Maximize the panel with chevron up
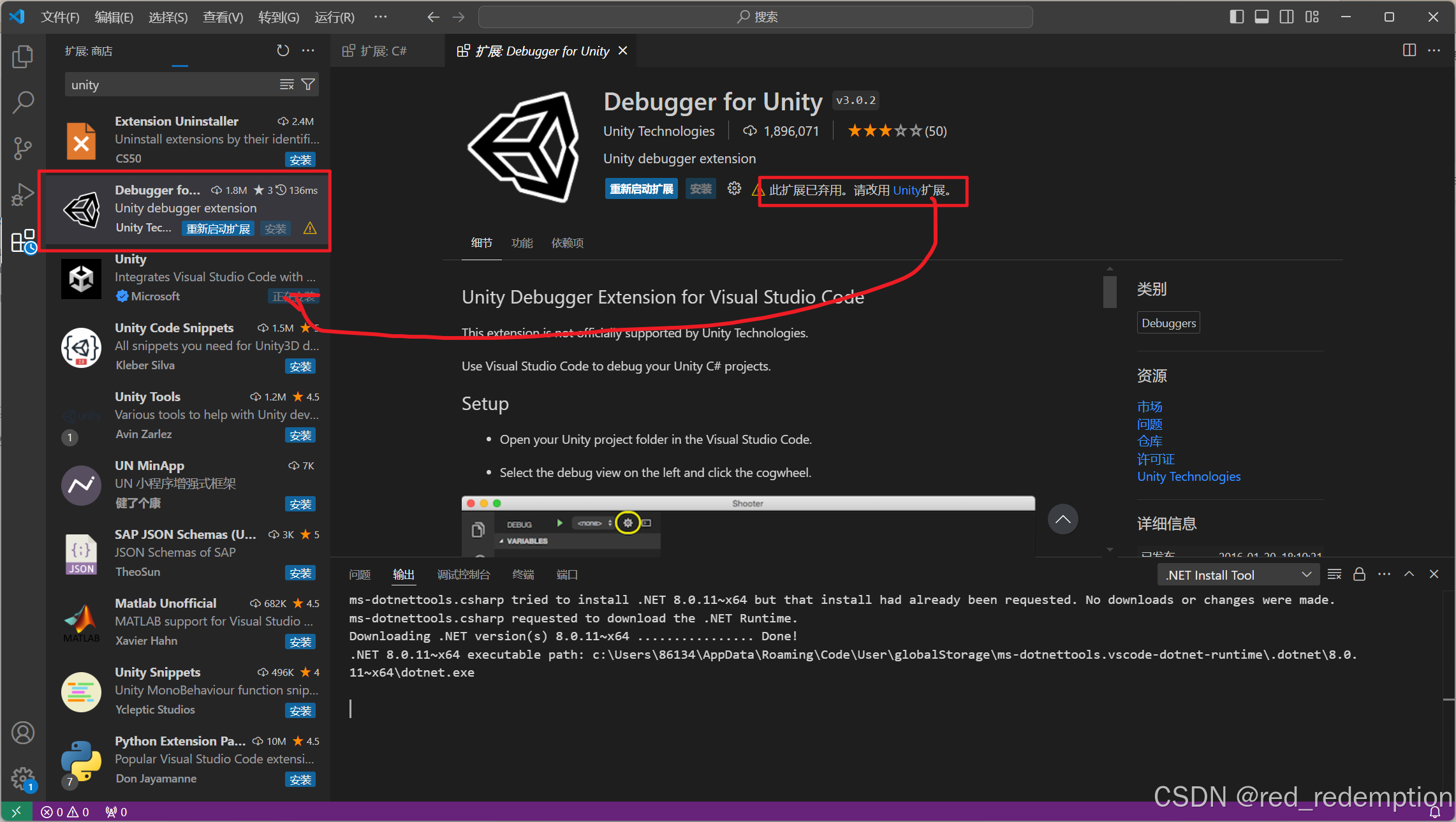This screenshot has width=1456, height=822. click(x=1409, y=575)
